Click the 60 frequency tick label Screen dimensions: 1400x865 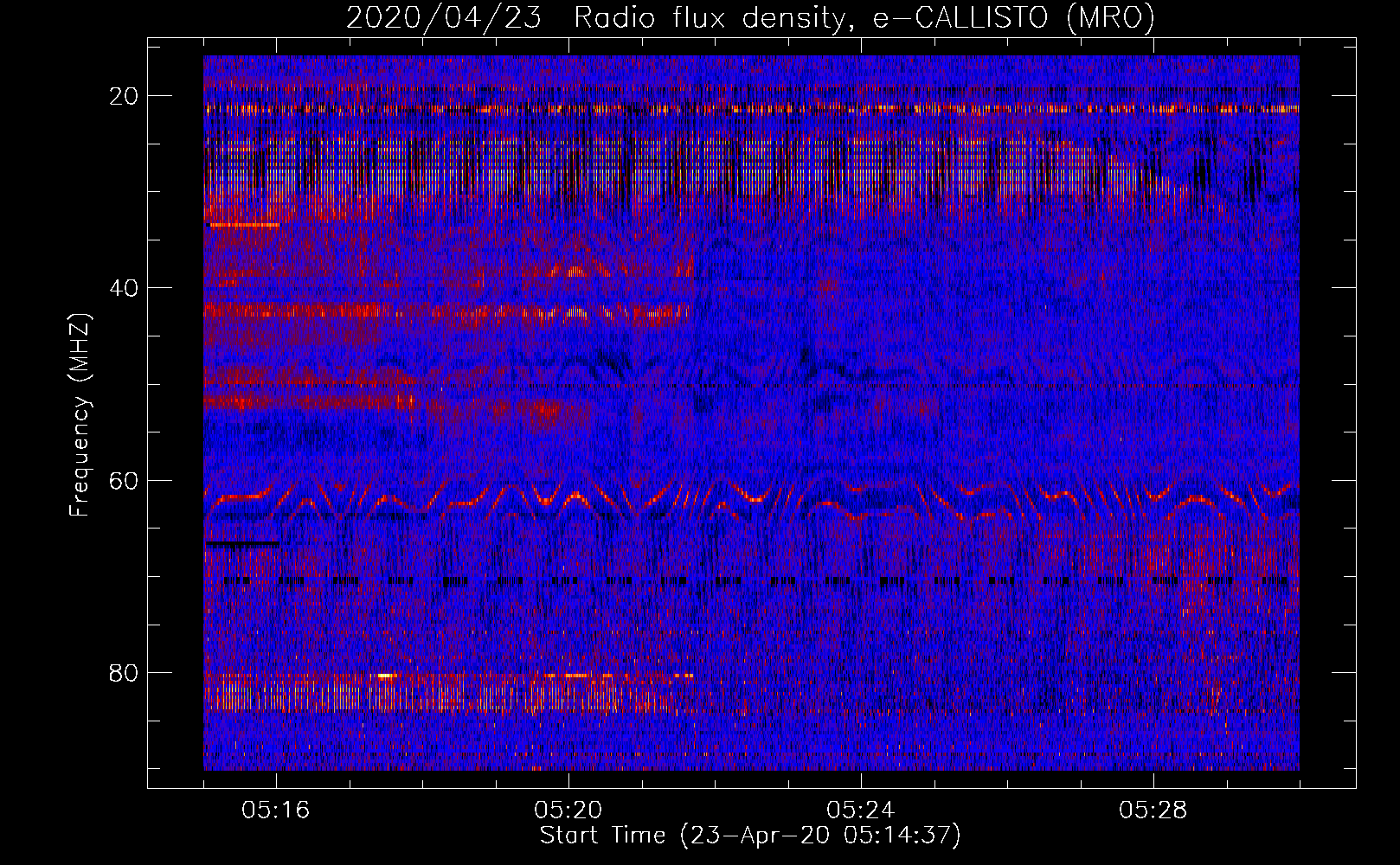pos(125,480)
